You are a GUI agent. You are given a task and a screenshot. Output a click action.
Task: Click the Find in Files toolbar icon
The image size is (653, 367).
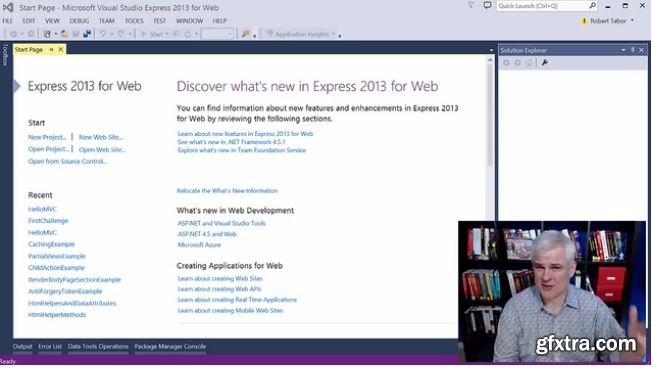[246, 34]
